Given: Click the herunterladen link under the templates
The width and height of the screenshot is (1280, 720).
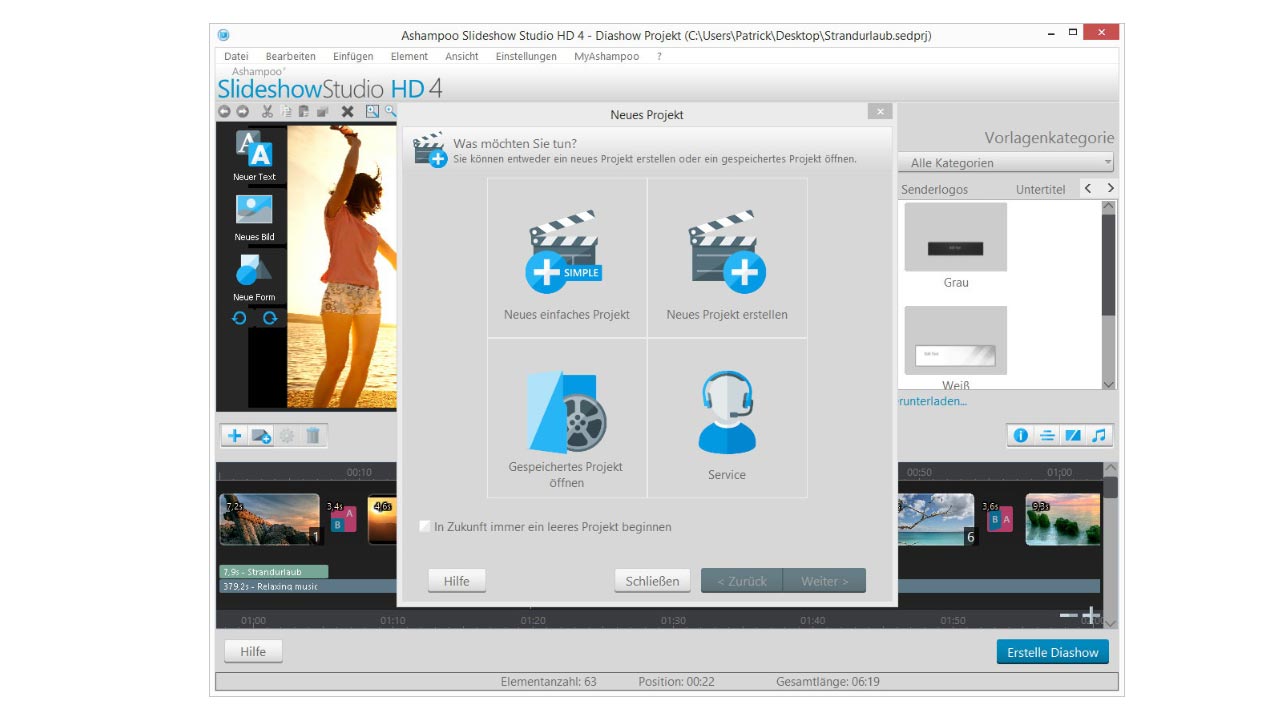Looking at the screenshot, I should 932,401.
